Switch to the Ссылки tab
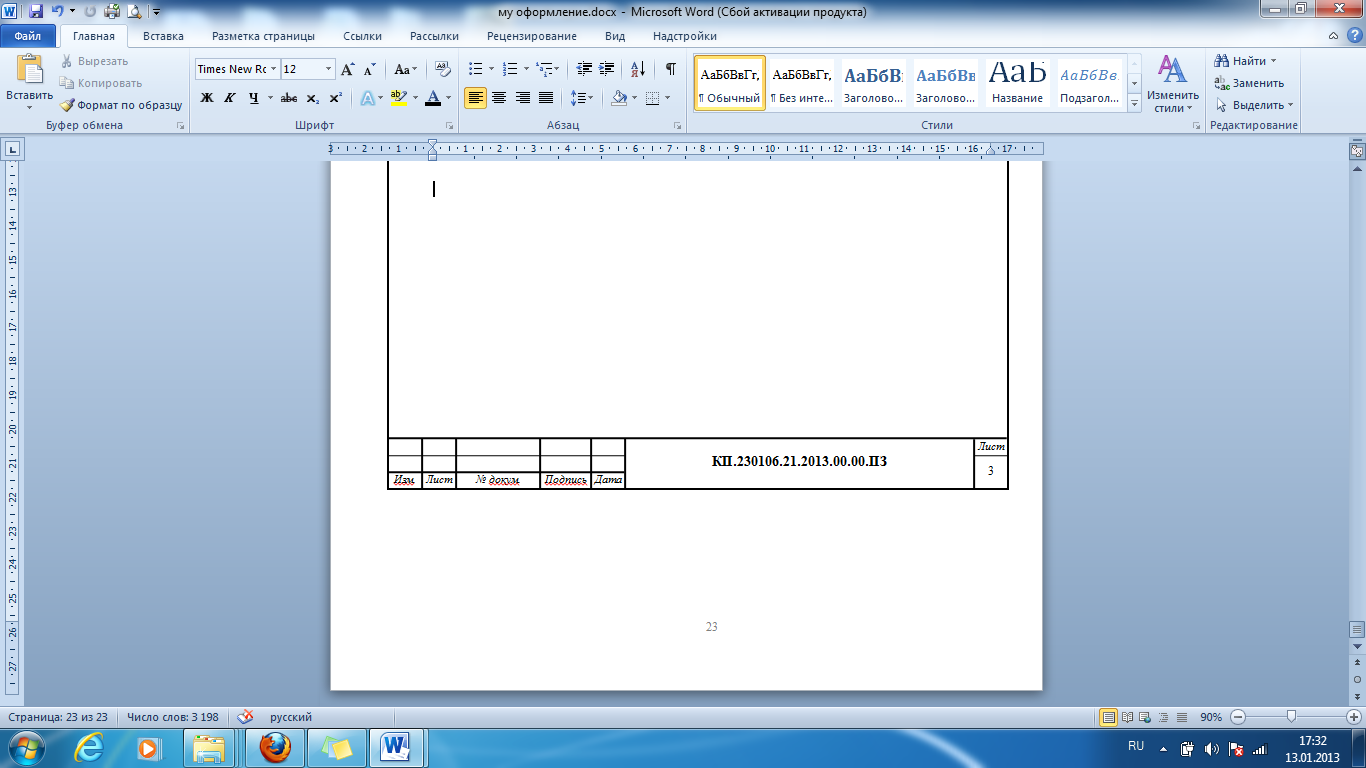 (362, 36)
